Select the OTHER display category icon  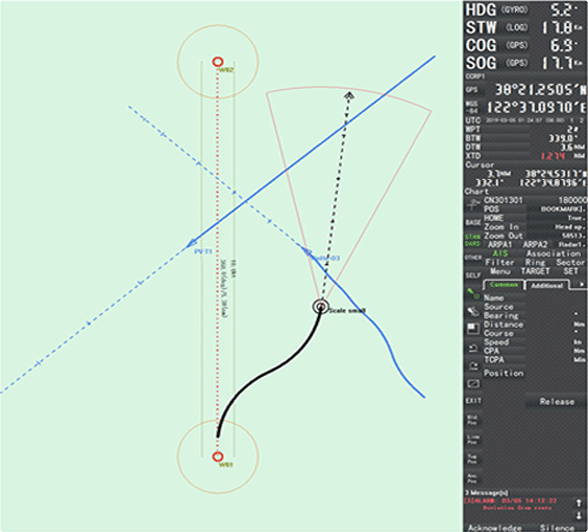[473, 258]
